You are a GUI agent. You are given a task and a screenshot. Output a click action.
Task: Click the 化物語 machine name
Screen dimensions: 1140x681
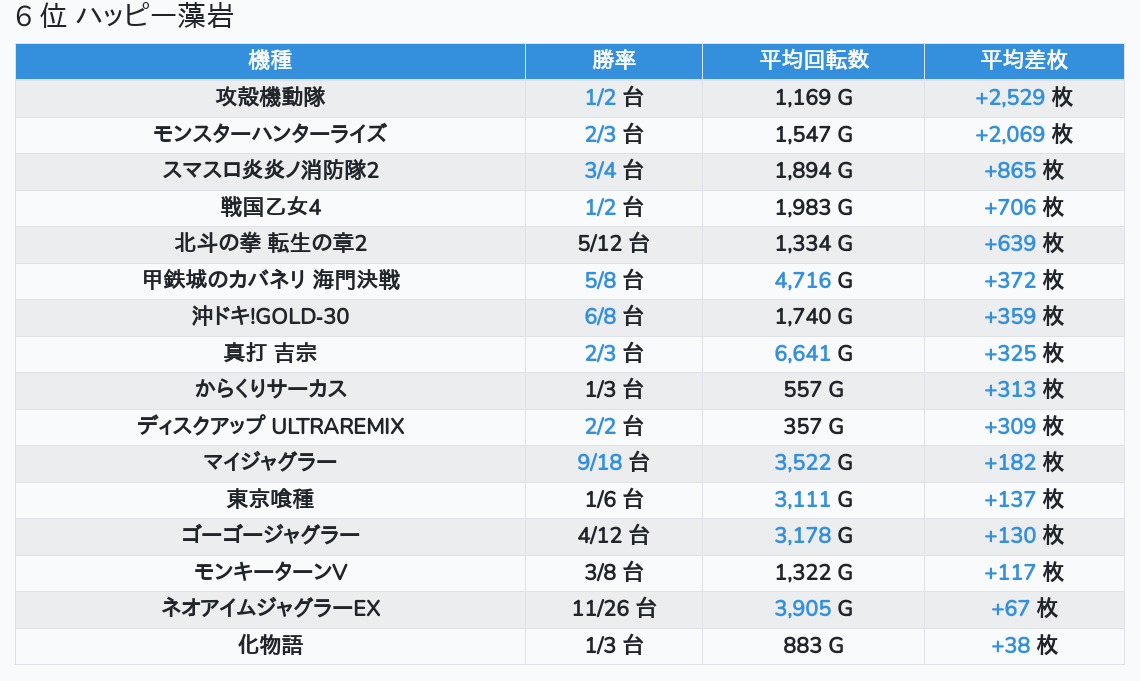point(270,645)
